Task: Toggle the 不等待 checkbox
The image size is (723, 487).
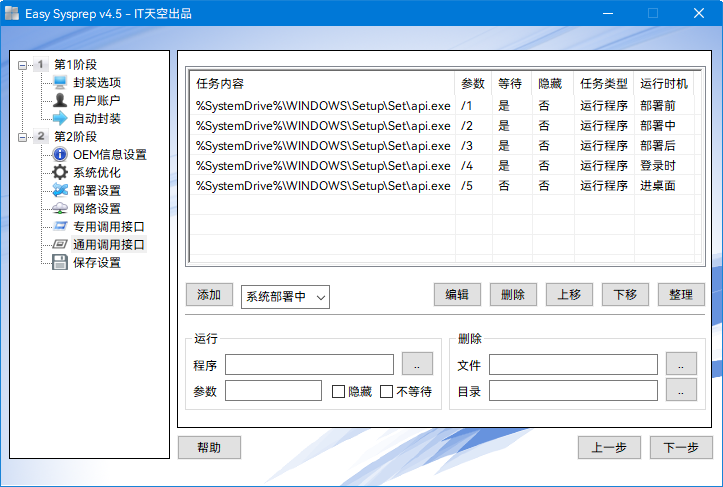Action: [x=386, y=392]
